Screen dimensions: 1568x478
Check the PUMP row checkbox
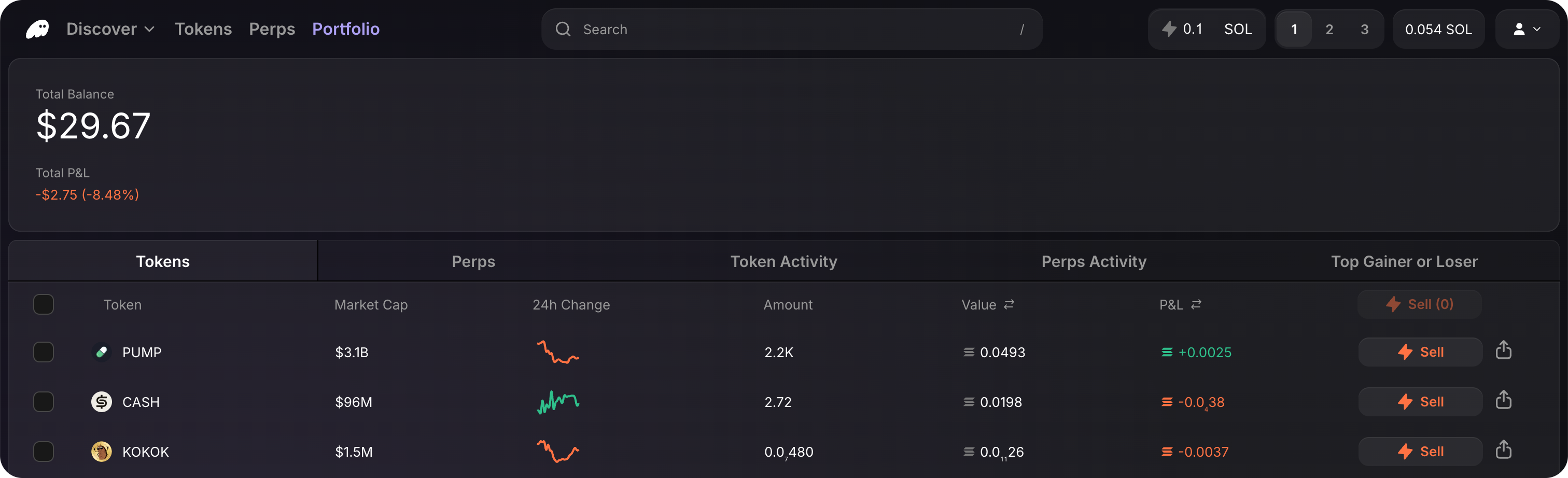point(43,352)
